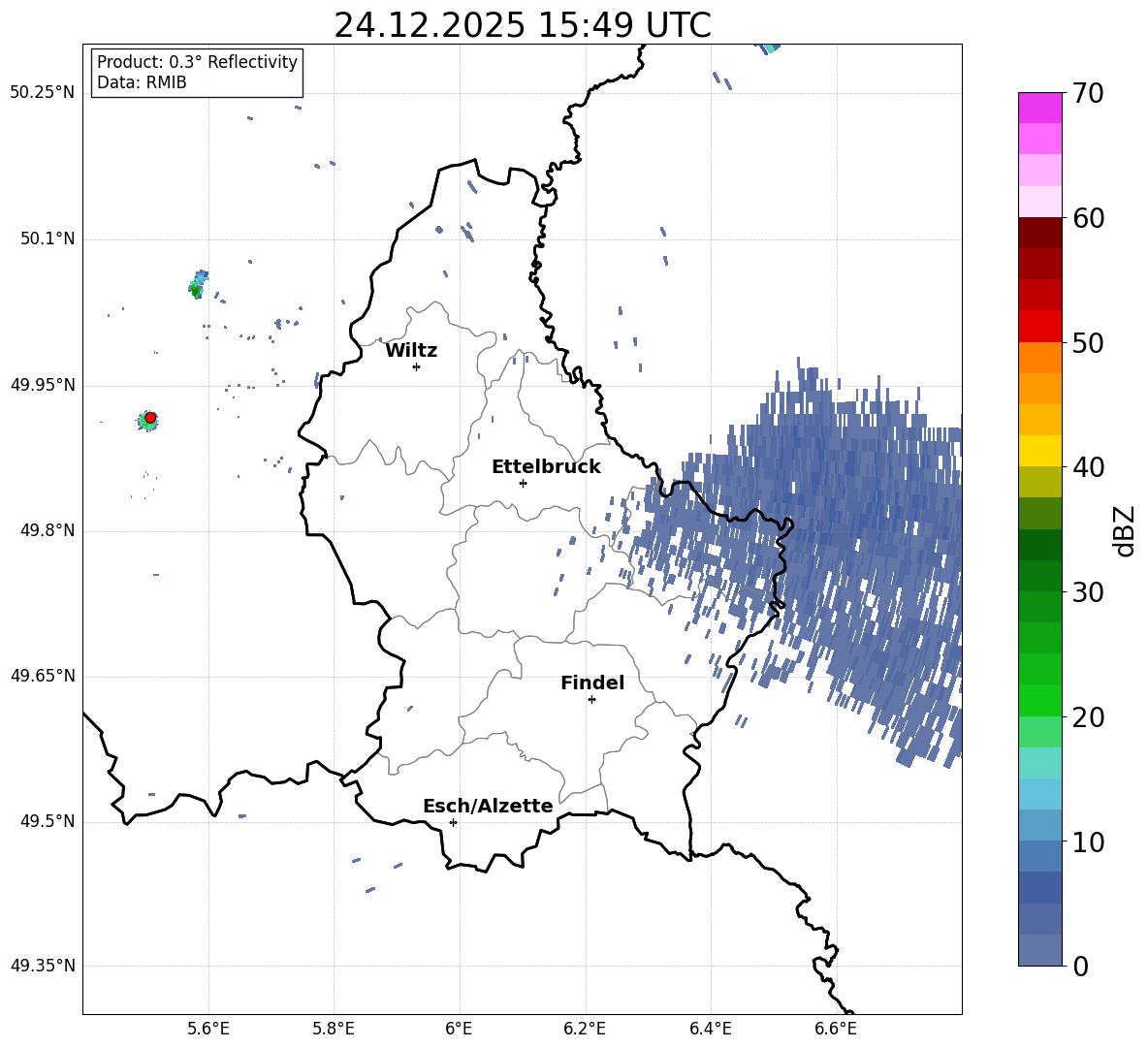Click the Ettelbruck city label
The height and width of the screenshot is (1048, 1148).
point(546,467)
